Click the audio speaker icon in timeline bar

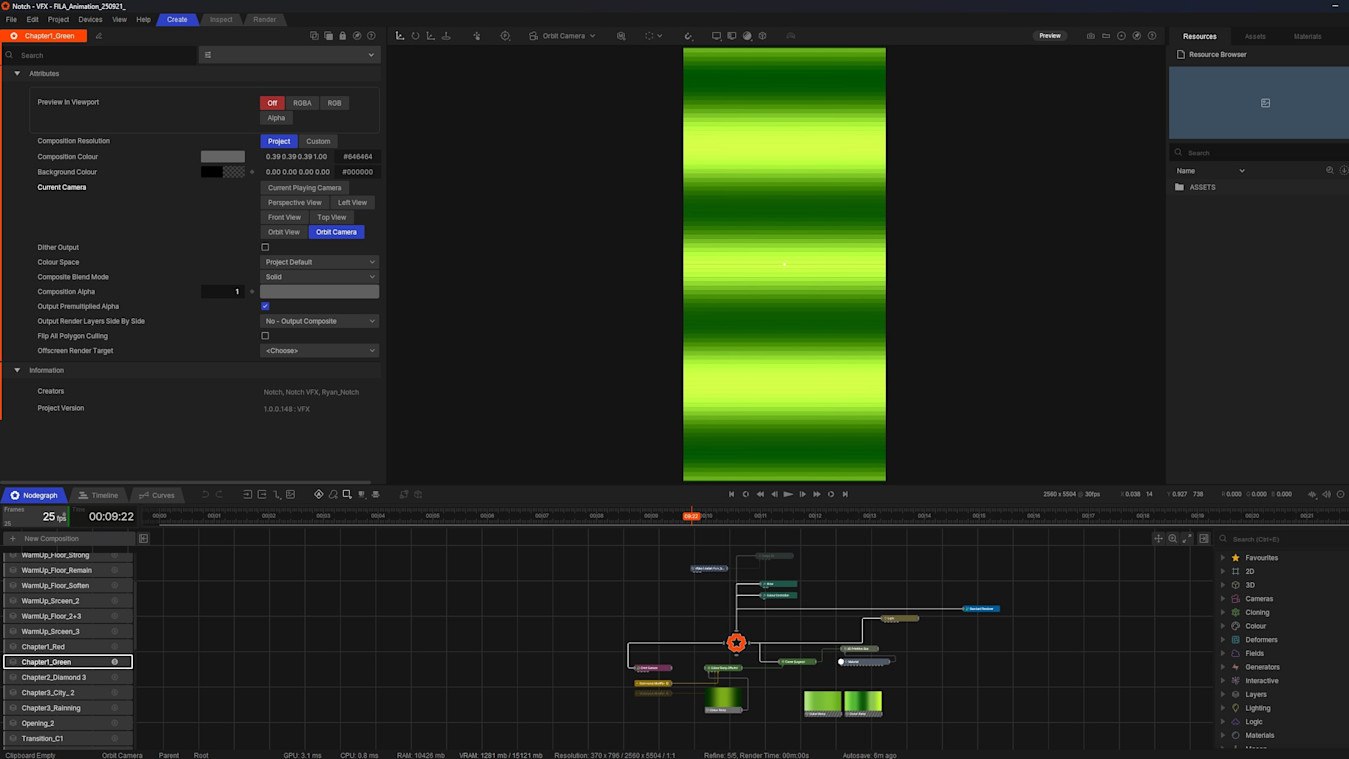pos(1326,494)
